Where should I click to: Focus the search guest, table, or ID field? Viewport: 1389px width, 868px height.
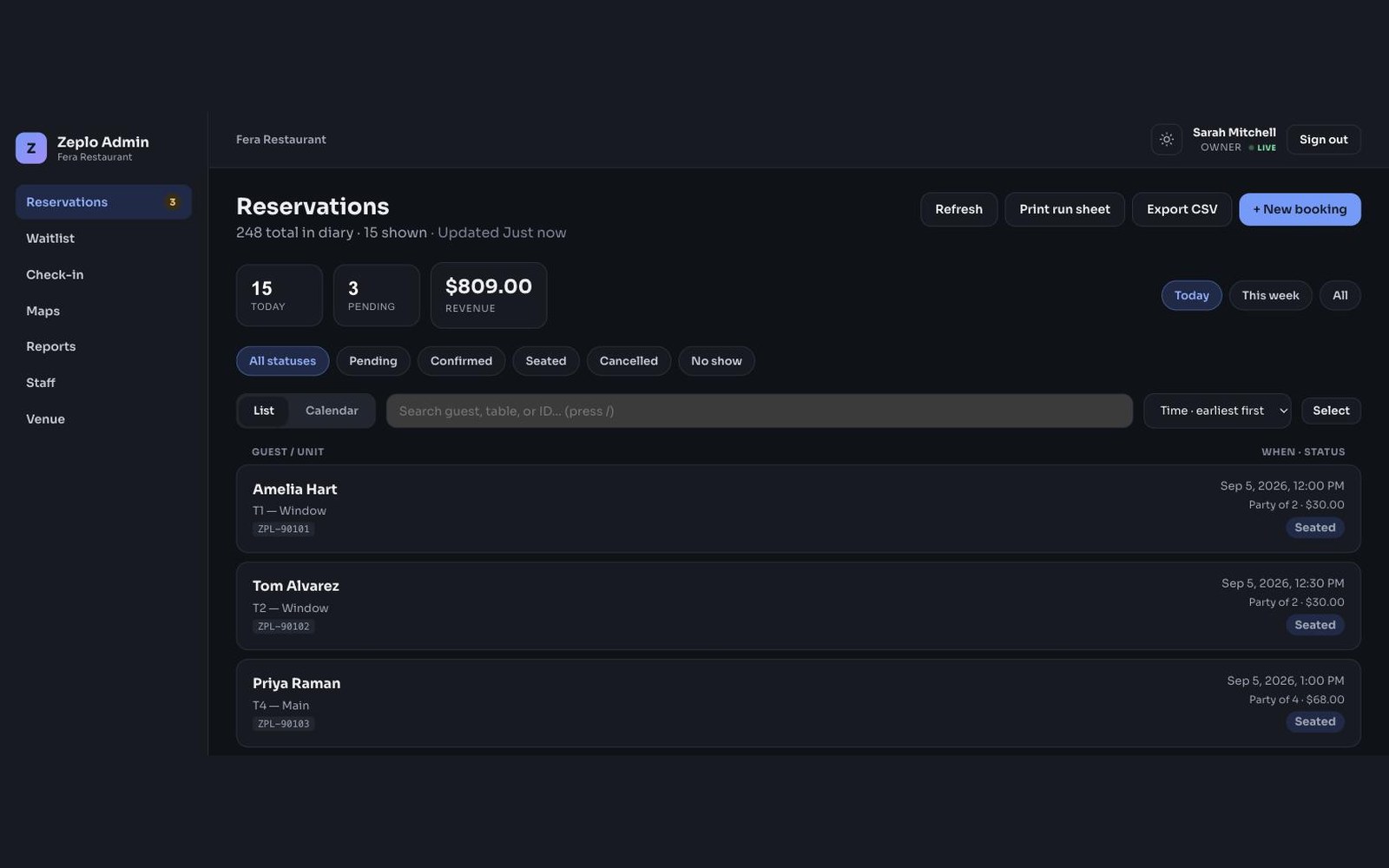tap(760, 411)
